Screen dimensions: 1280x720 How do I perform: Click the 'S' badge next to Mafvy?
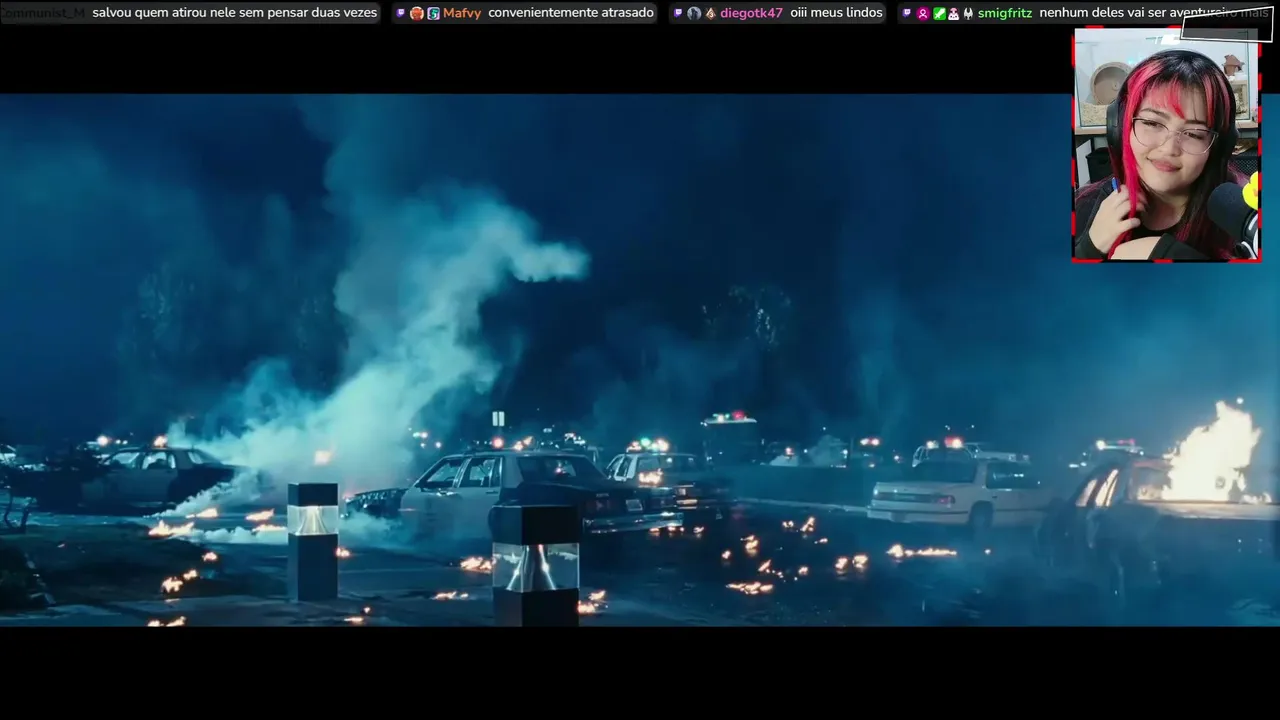433,13
